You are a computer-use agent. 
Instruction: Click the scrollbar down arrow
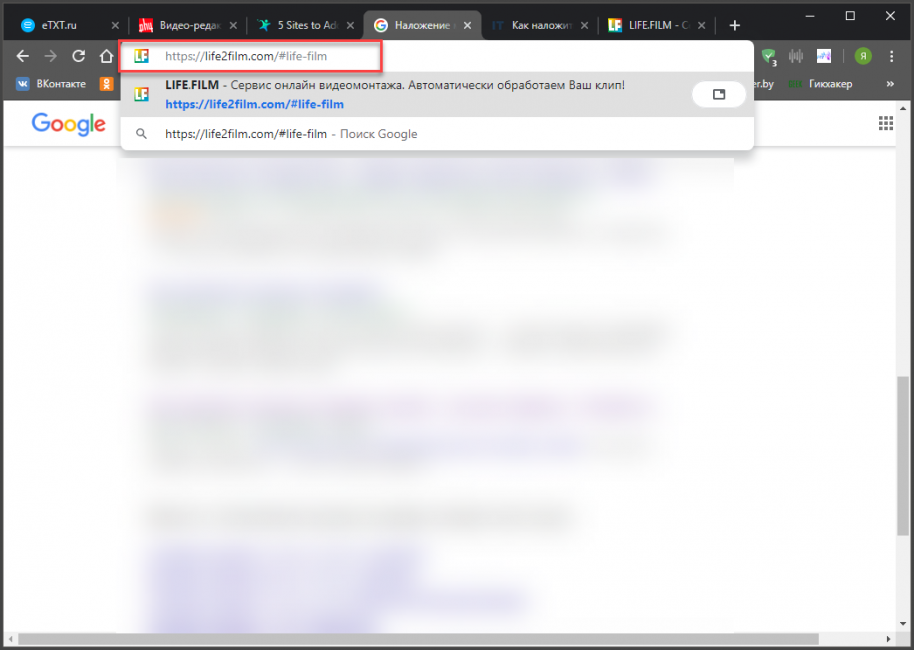coord(903,624)
